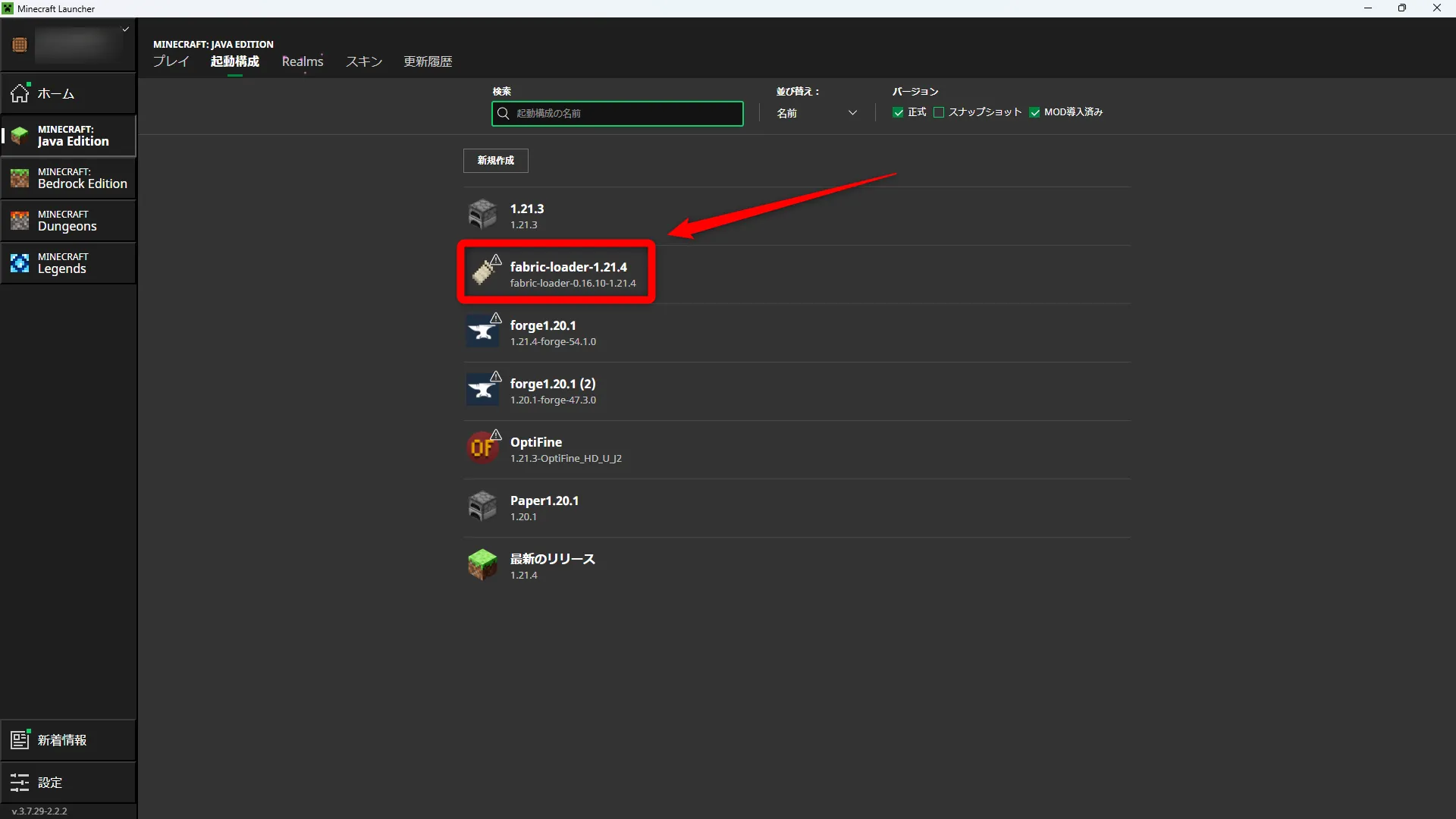The image size is (1456, 819).
Task: Select the Minecraft Dungeons icon
Action: tap(20, 221)
